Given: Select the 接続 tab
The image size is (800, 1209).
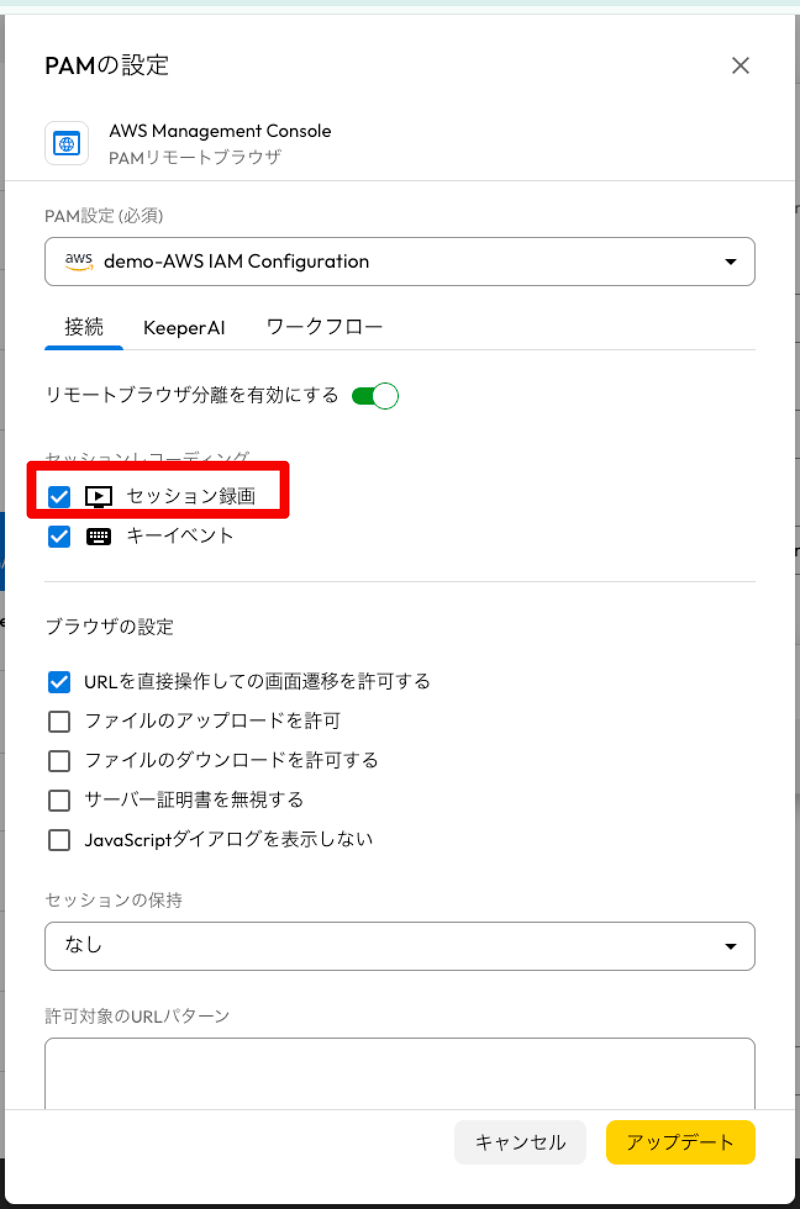Looking at the screenshot, I should 84,328.
